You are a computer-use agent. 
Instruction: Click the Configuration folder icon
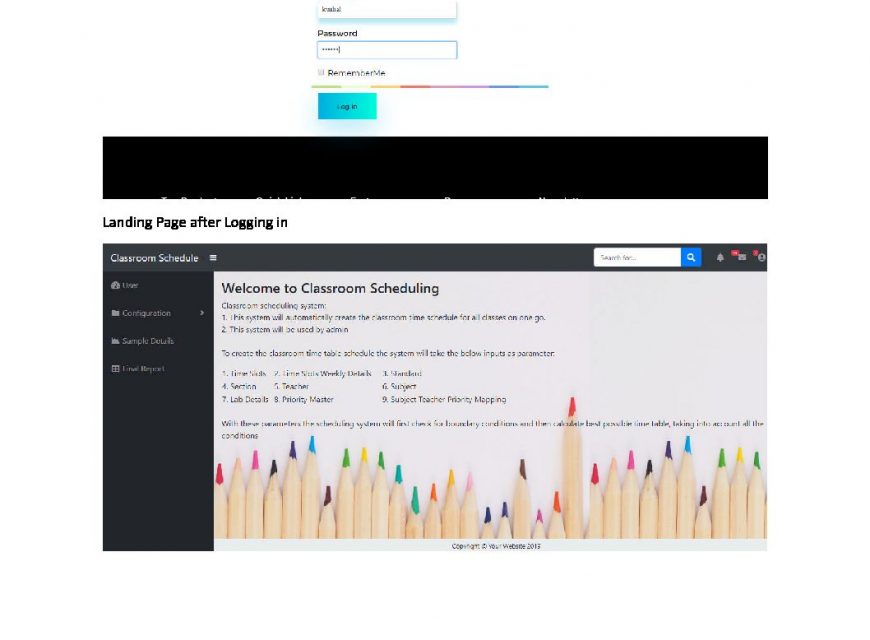click(x=115, y=313)
